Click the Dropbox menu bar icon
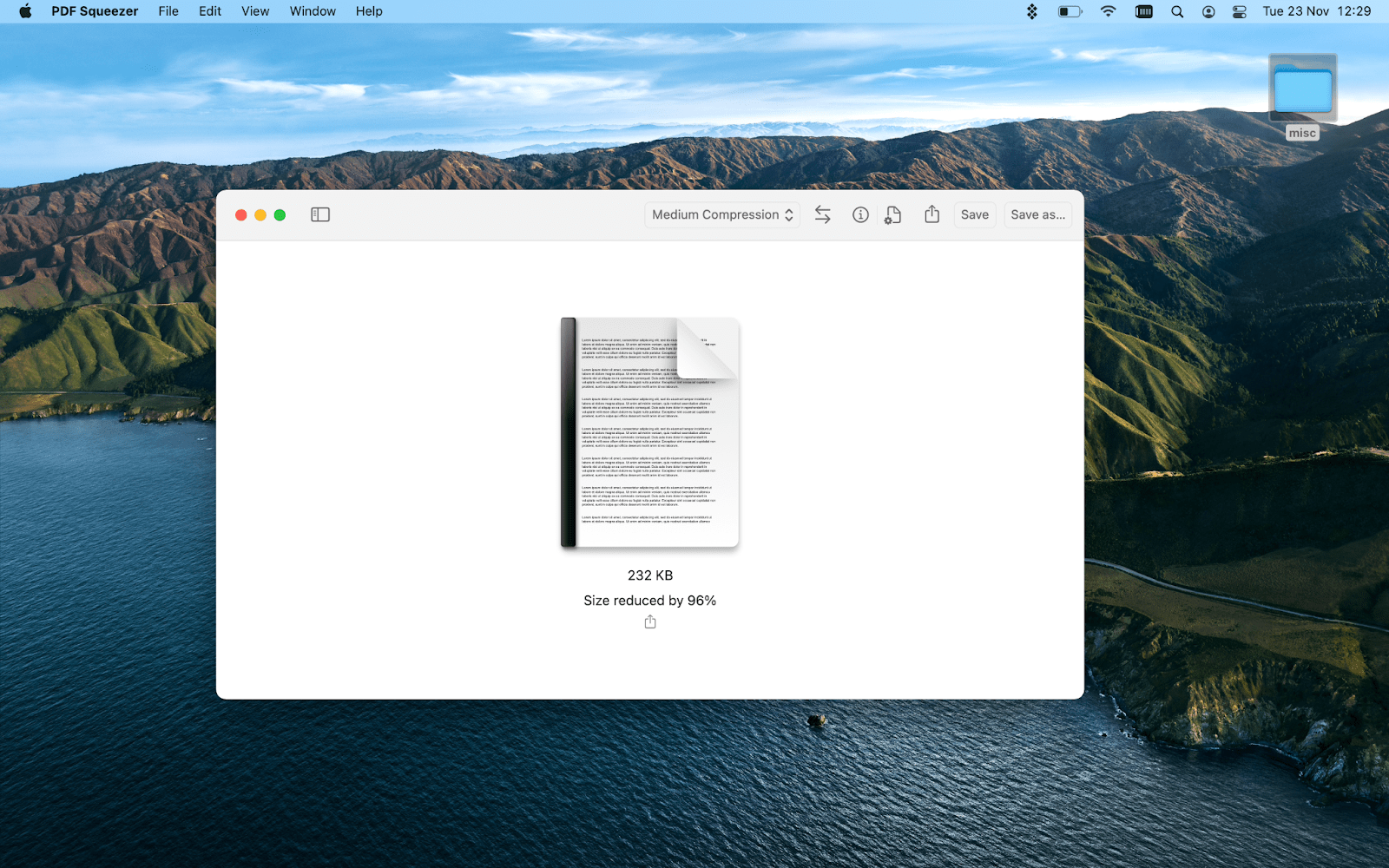 tap(1032, 11)
